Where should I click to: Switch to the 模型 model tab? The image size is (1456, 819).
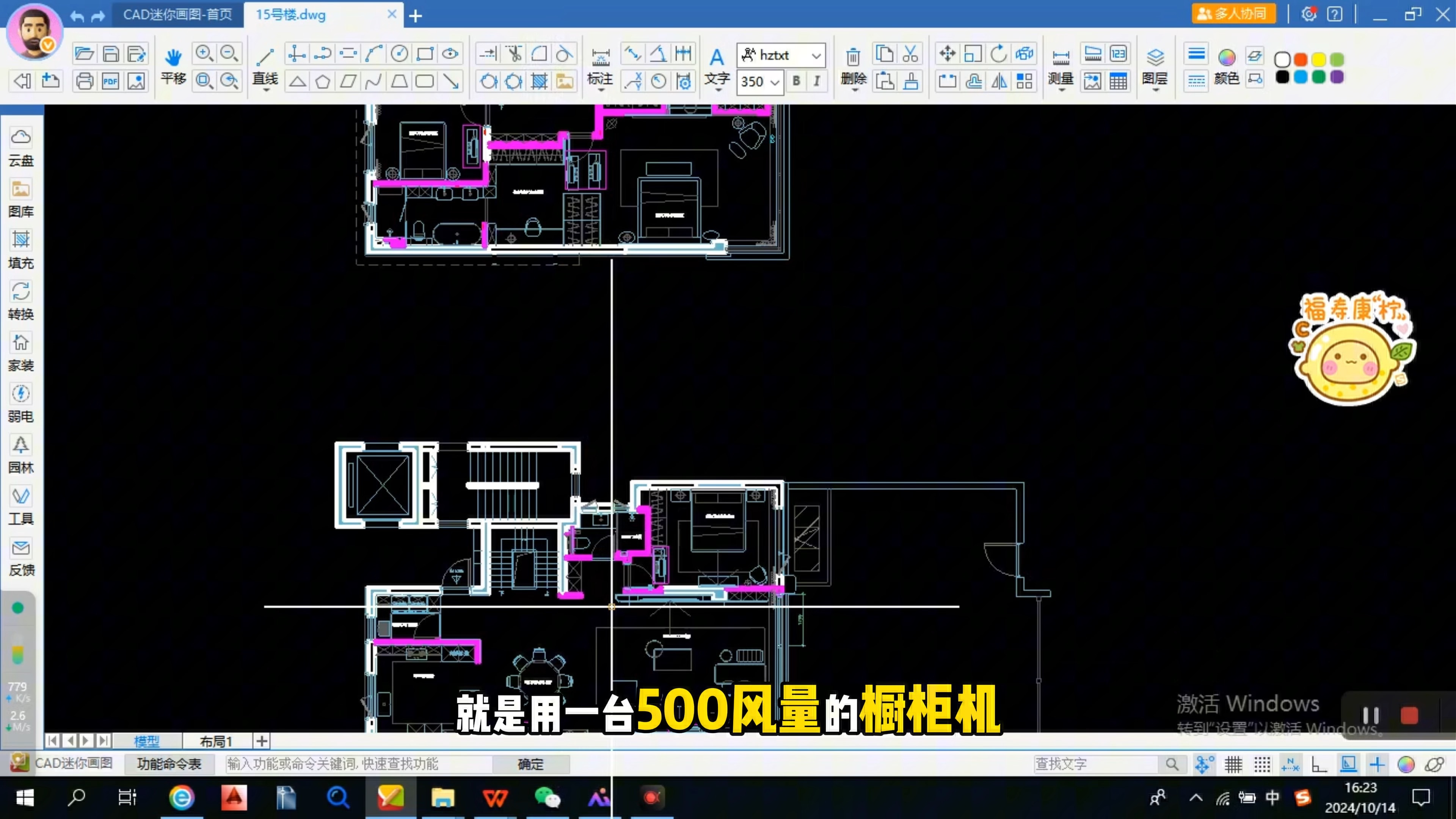pos(147,741)
